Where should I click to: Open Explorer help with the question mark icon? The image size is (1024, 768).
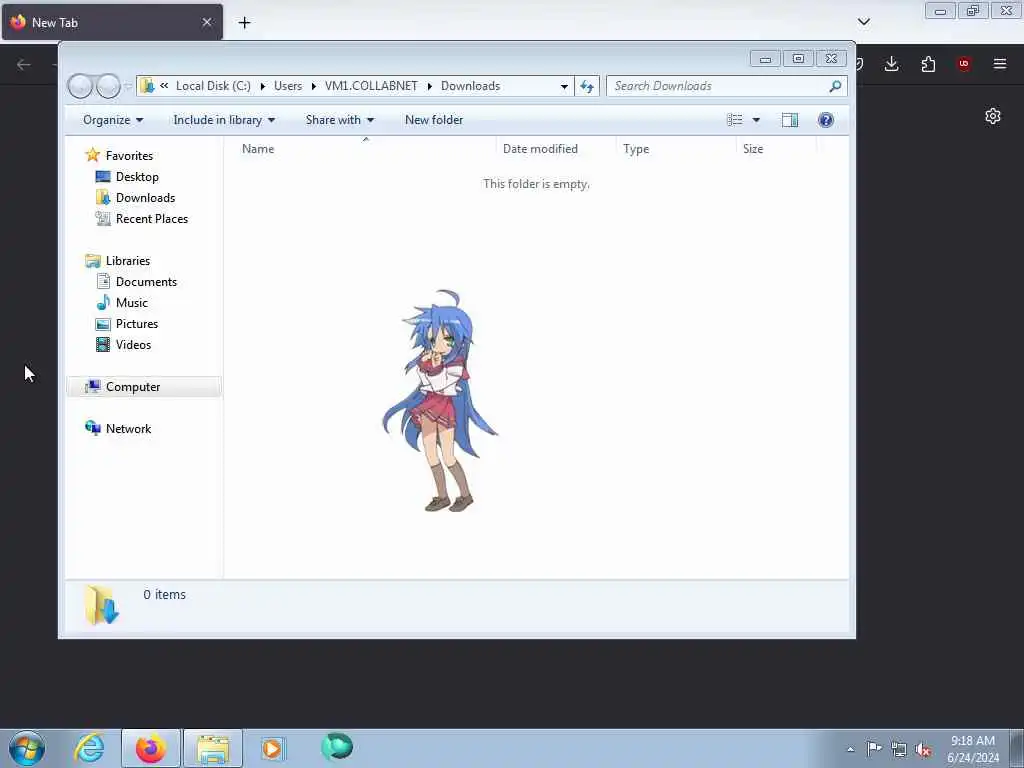coord(825,120)
